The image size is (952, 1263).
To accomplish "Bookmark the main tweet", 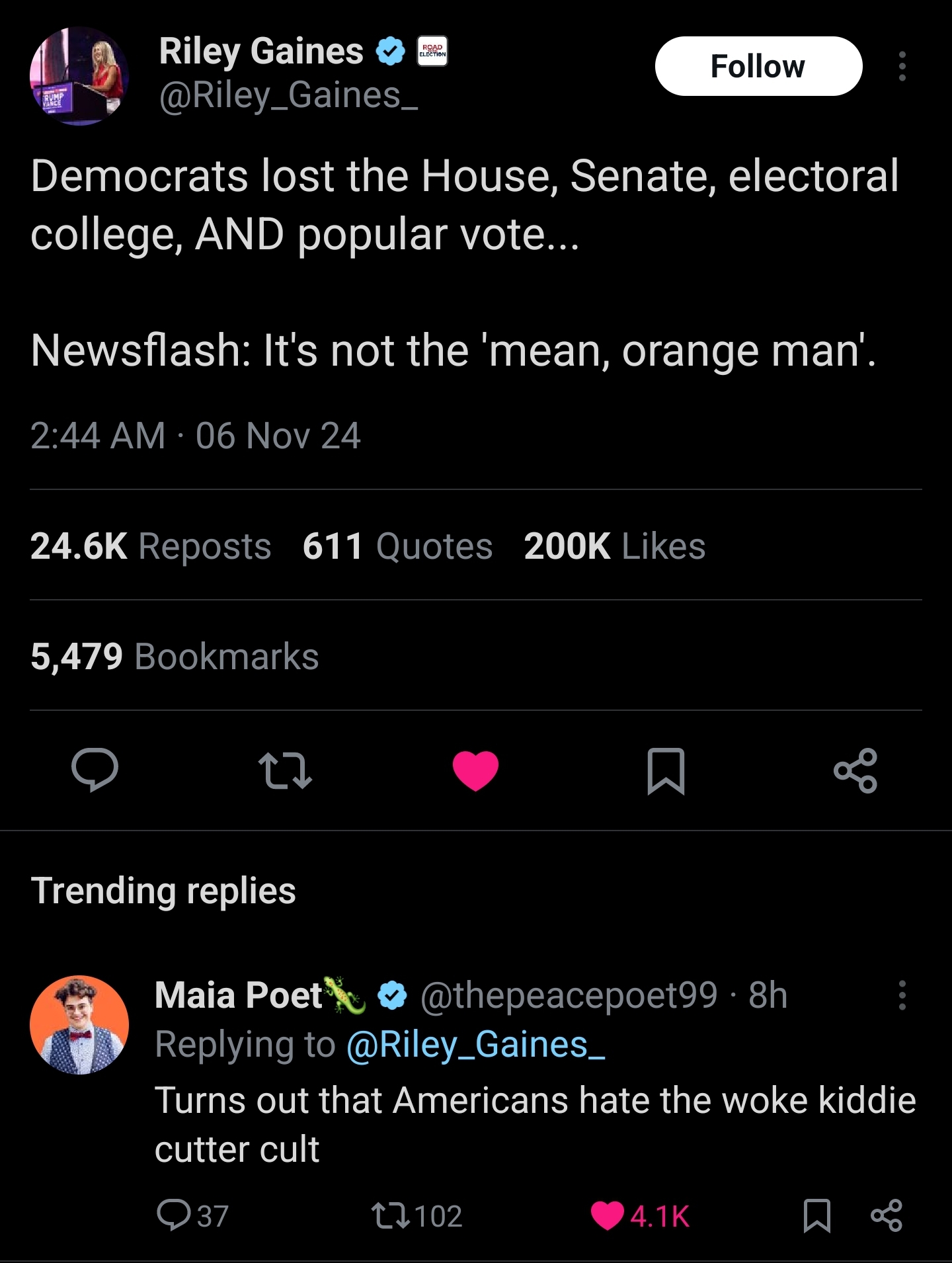I will [x=665, y=770].
